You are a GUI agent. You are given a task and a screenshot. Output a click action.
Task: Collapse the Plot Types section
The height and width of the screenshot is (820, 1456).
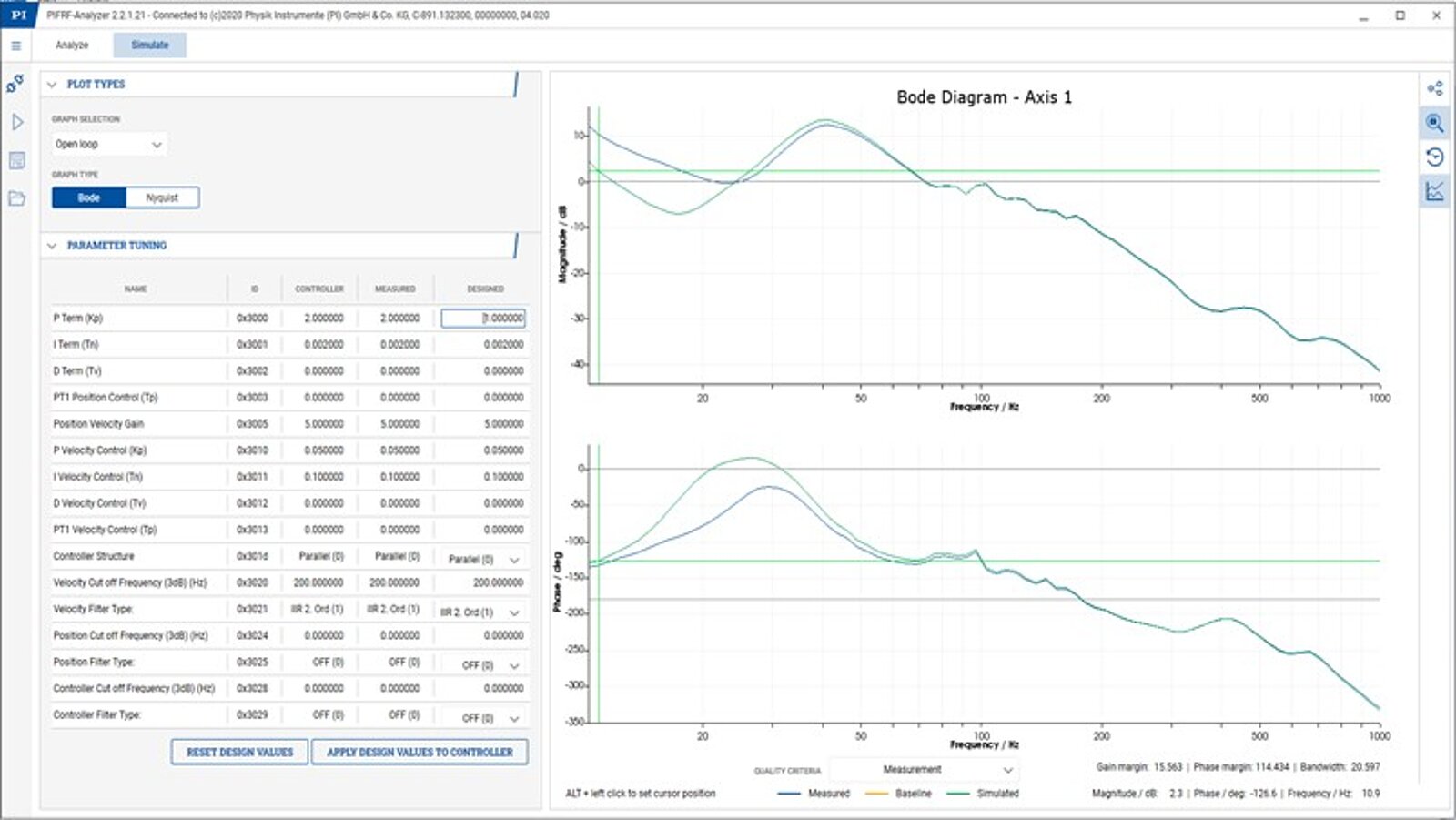(52, 84)
